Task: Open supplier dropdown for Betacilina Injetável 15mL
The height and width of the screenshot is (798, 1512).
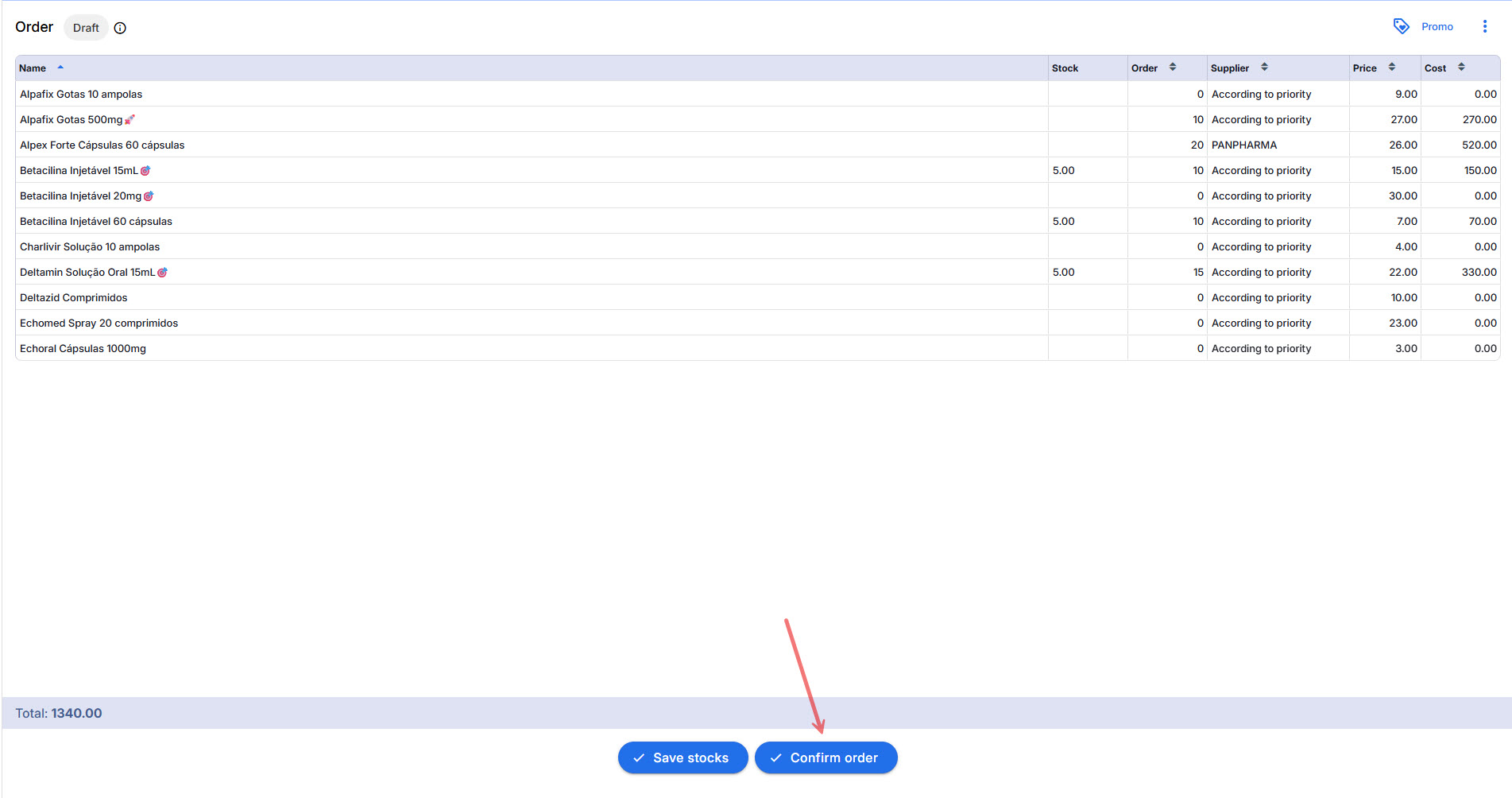Action: 1278,170
